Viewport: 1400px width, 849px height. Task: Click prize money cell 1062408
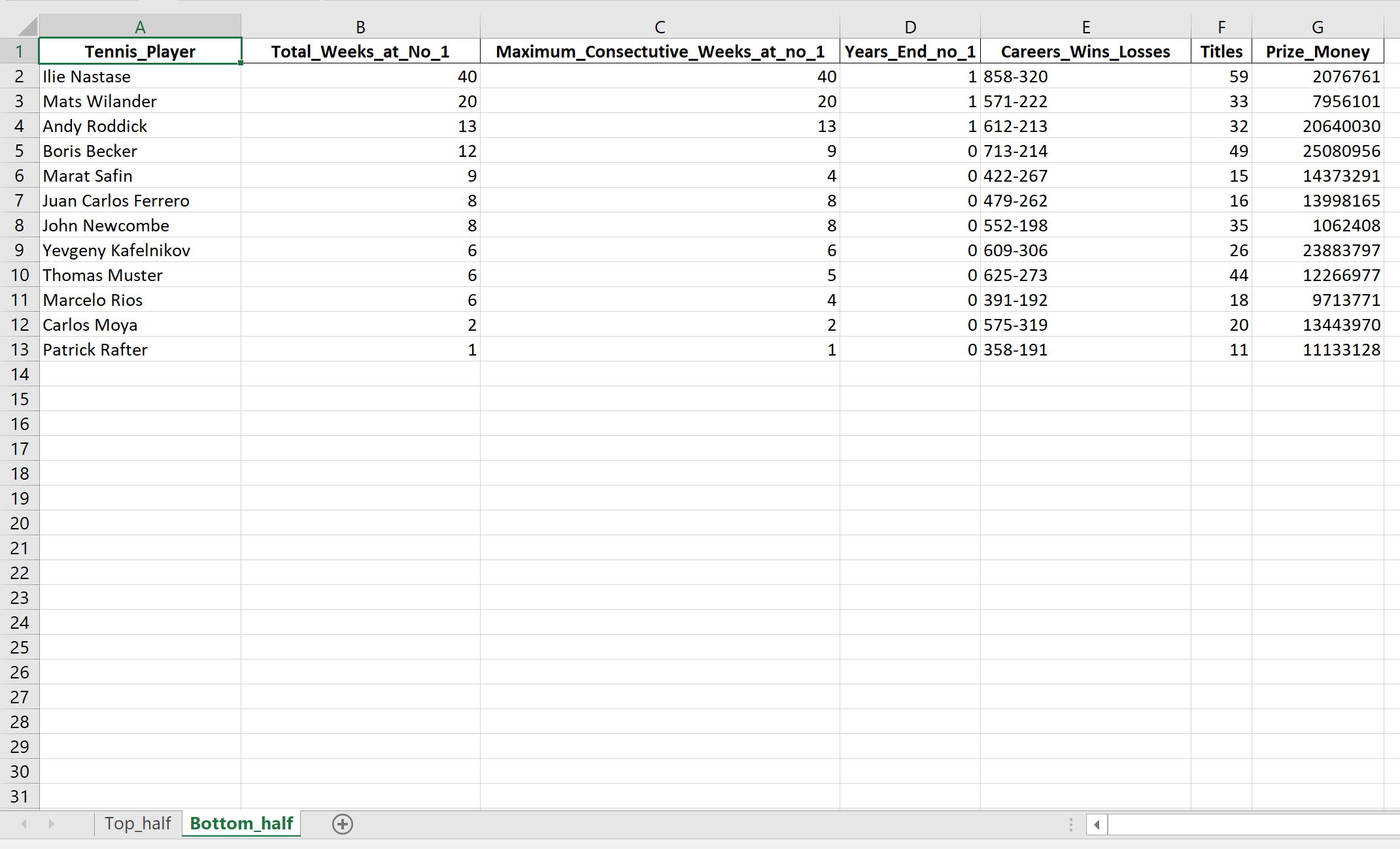[1318, 225]
